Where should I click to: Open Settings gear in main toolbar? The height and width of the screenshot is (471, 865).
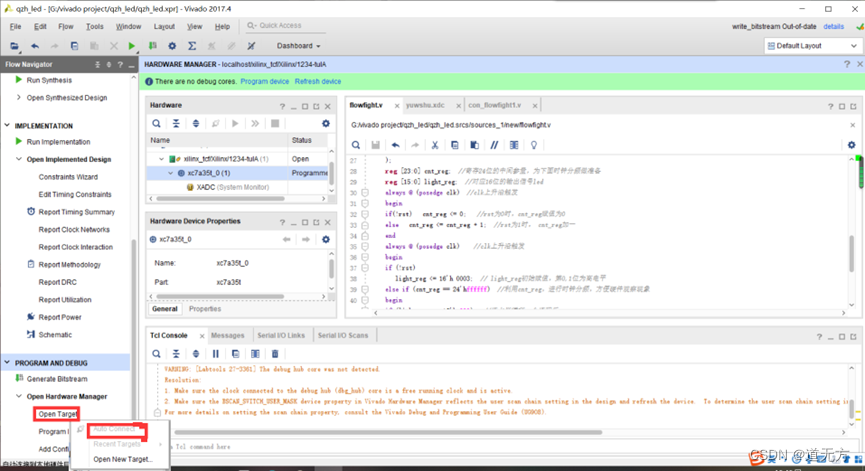click(172, 46)
